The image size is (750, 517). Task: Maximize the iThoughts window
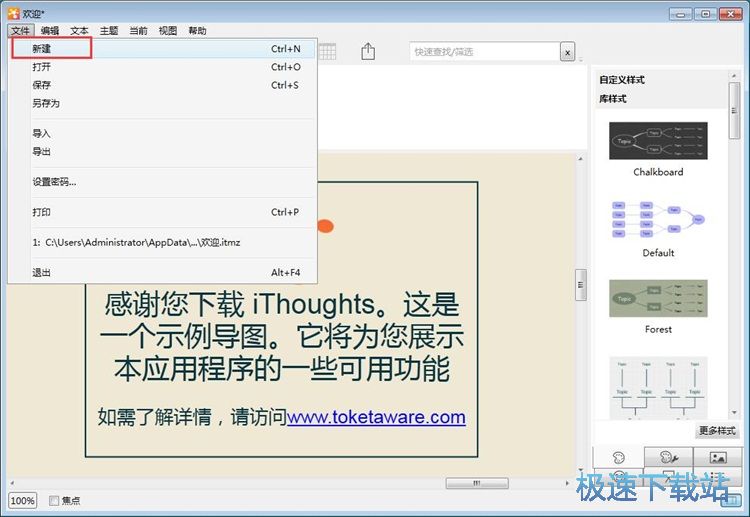(706, 14)
